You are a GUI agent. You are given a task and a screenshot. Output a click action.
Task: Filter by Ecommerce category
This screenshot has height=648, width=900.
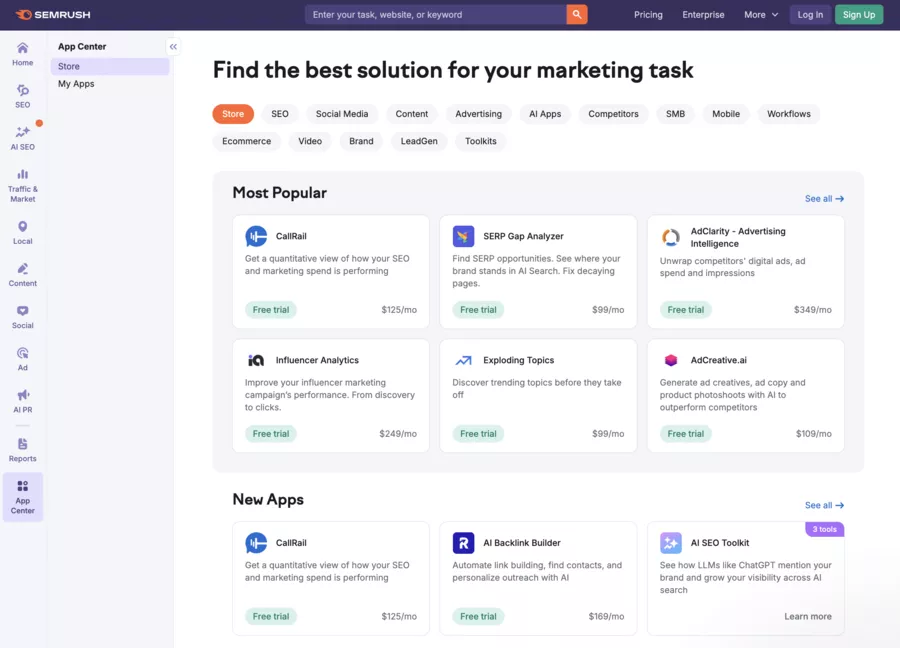point(246,141)
